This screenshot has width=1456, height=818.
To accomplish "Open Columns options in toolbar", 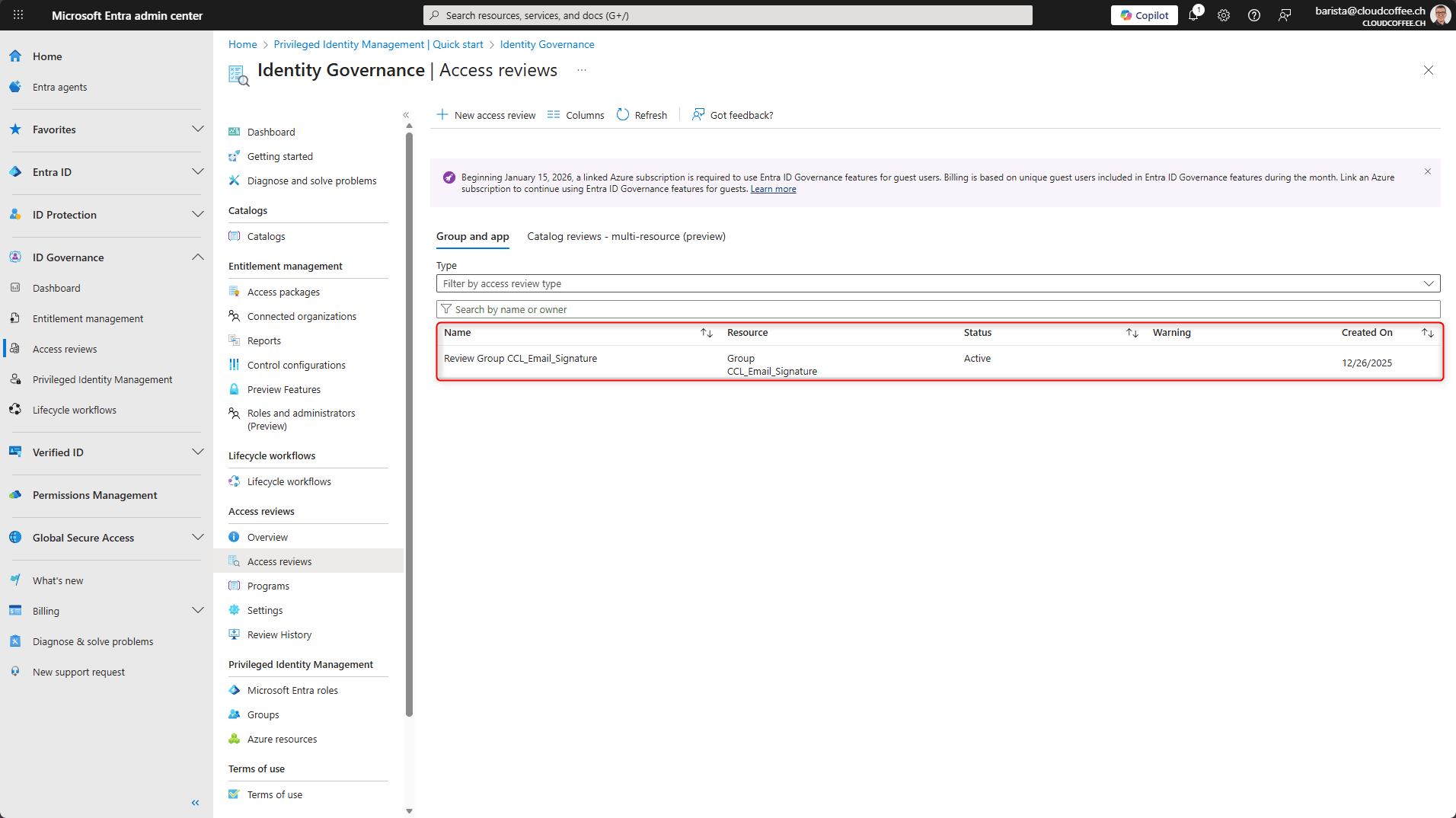I will point(576,115).
